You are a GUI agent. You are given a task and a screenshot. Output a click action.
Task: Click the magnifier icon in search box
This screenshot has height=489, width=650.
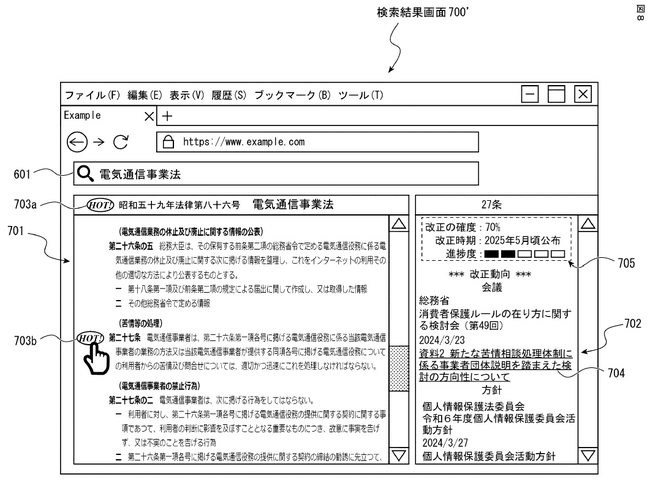[84, 175]
